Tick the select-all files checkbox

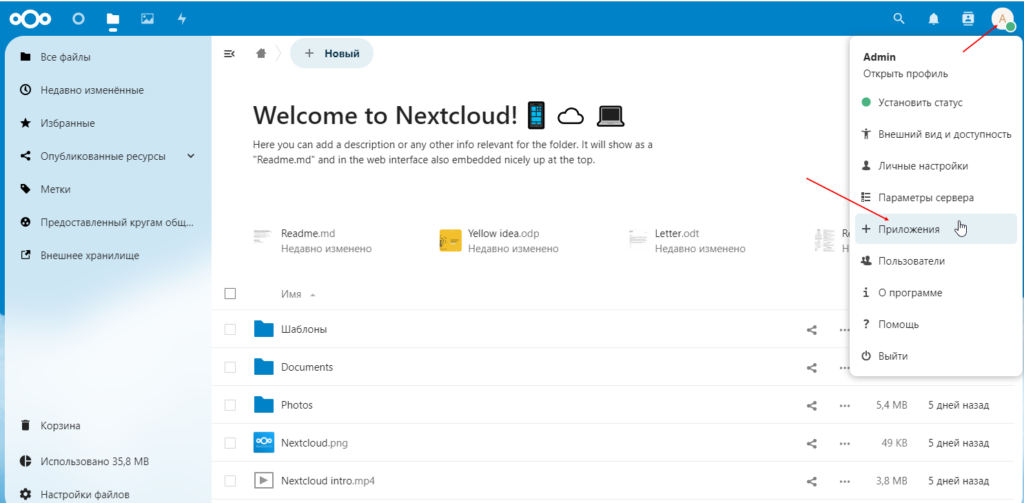click(230, 293)
